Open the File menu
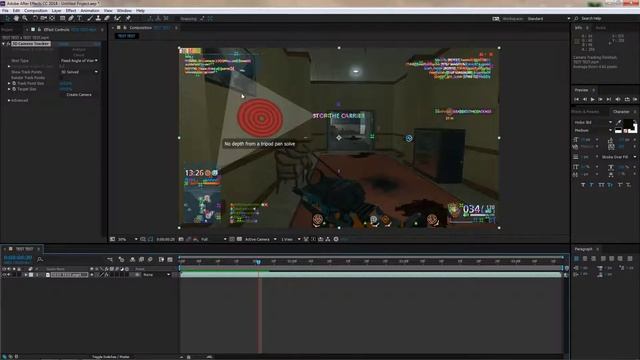This screenshot has width=640, height=360. pos(5,11)
